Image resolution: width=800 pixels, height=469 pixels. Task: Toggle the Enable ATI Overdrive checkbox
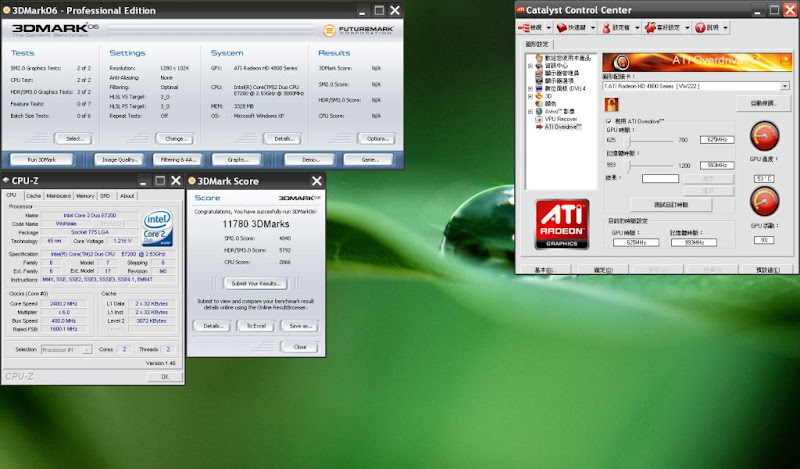(608, 120)
